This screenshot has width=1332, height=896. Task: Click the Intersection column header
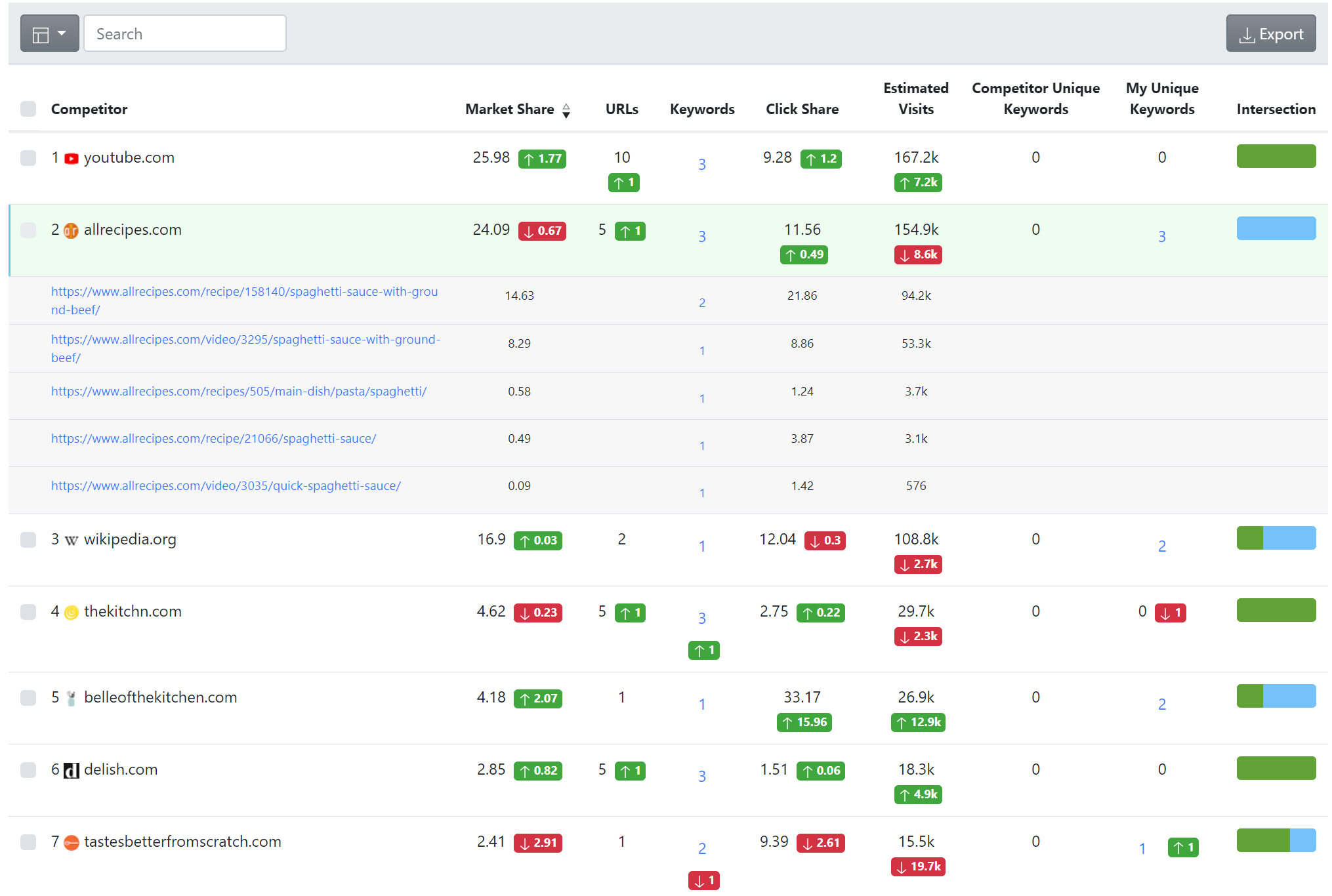point(1276,109)
